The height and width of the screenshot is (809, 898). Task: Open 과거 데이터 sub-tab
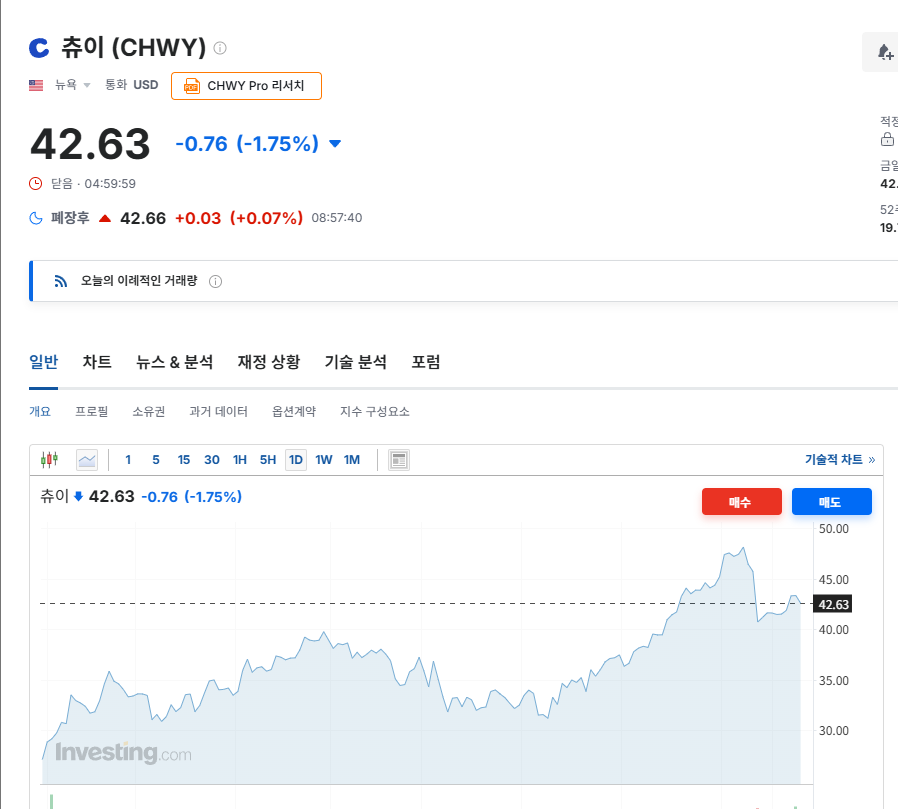218,412
